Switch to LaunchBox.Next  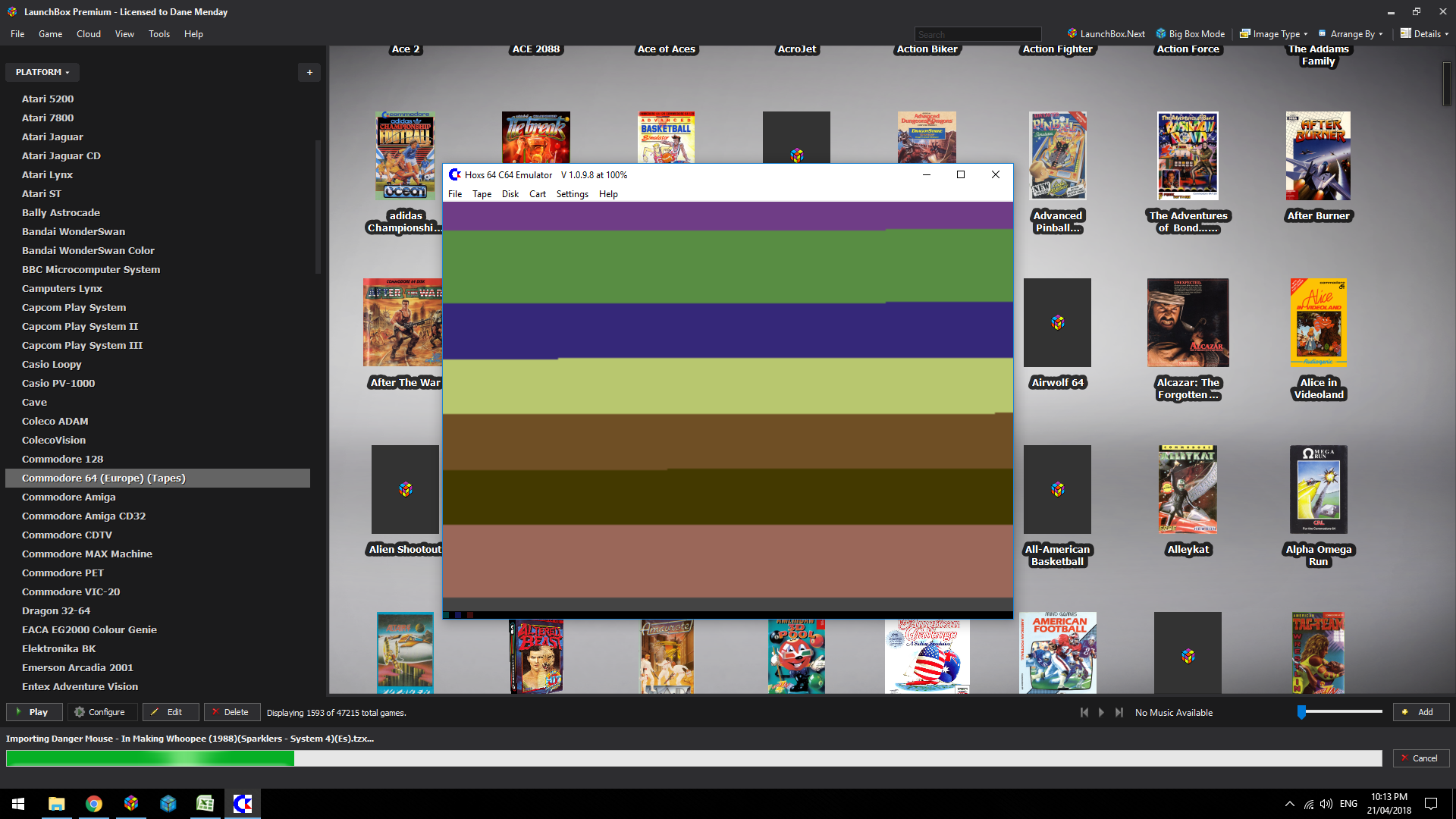(1106, 34)
